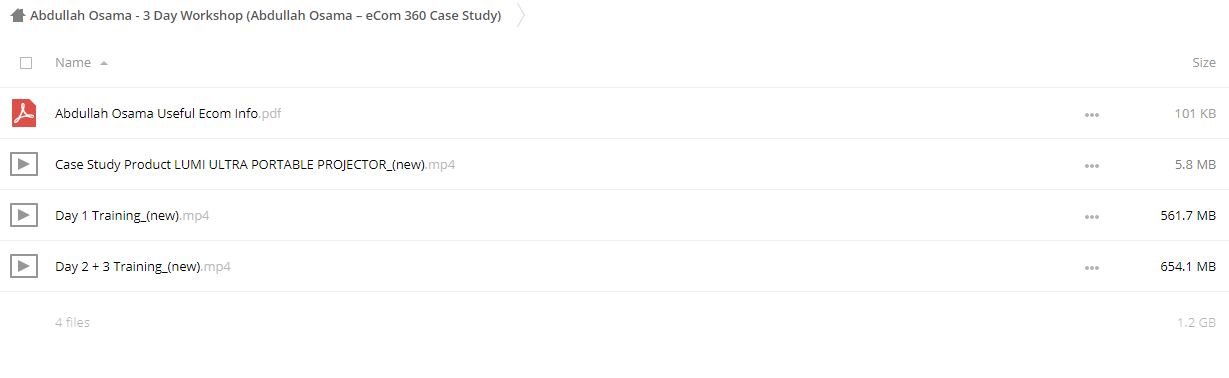Open Day 2 + 3 Training_(new).mp4 video
This screenshot has width=1229, height=378.
144,266
